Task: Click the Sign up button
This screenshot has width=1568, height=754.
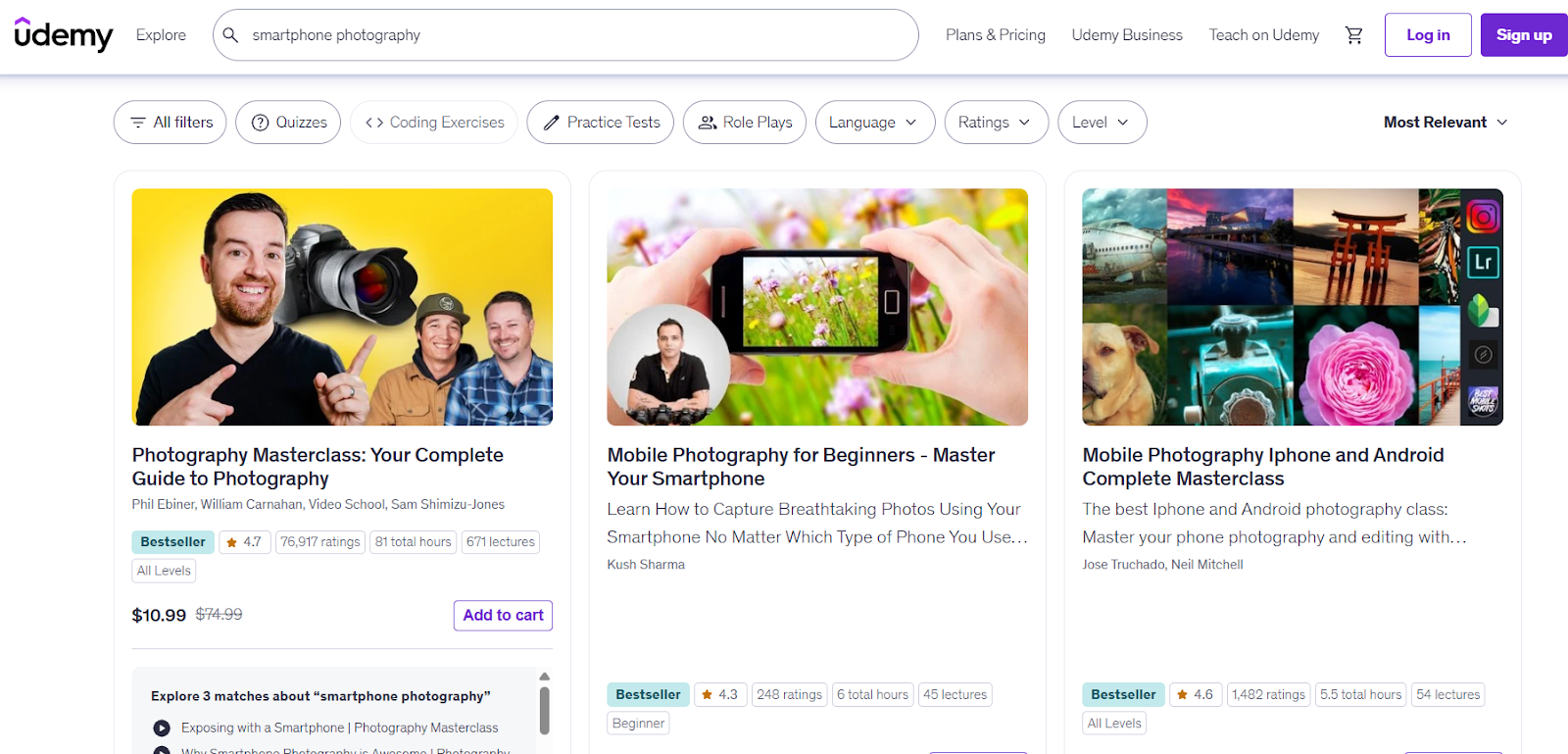Action: click(1524, 35)
